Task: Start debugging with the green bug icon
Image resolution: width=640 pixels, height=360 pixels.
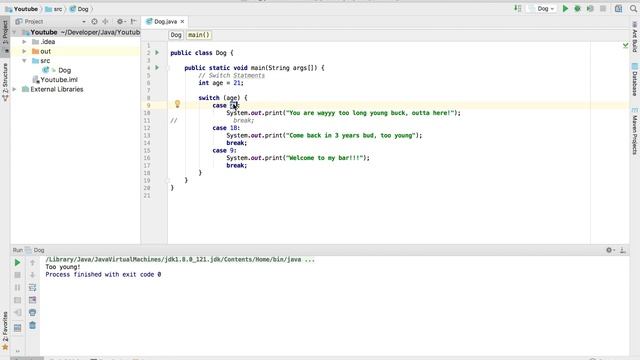Action: (x=578, y=9)
